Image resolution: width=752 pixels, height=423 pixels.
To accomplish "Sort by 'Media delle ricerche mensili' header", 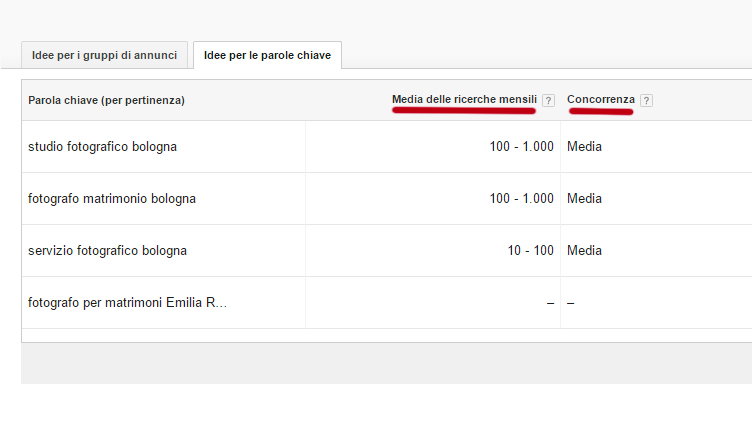I will coord(464,99).
